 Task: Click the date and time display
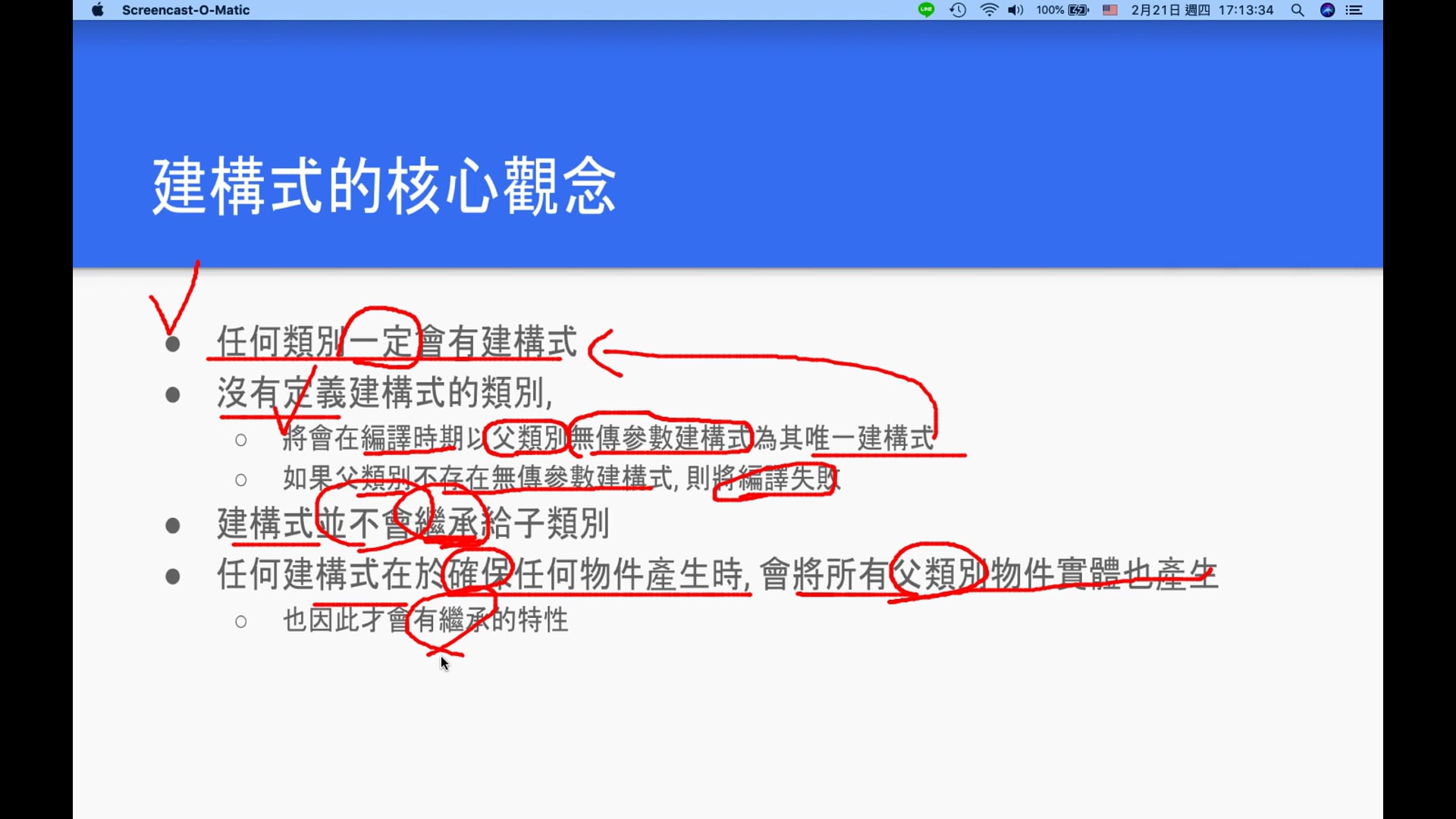click(1202, 10)
